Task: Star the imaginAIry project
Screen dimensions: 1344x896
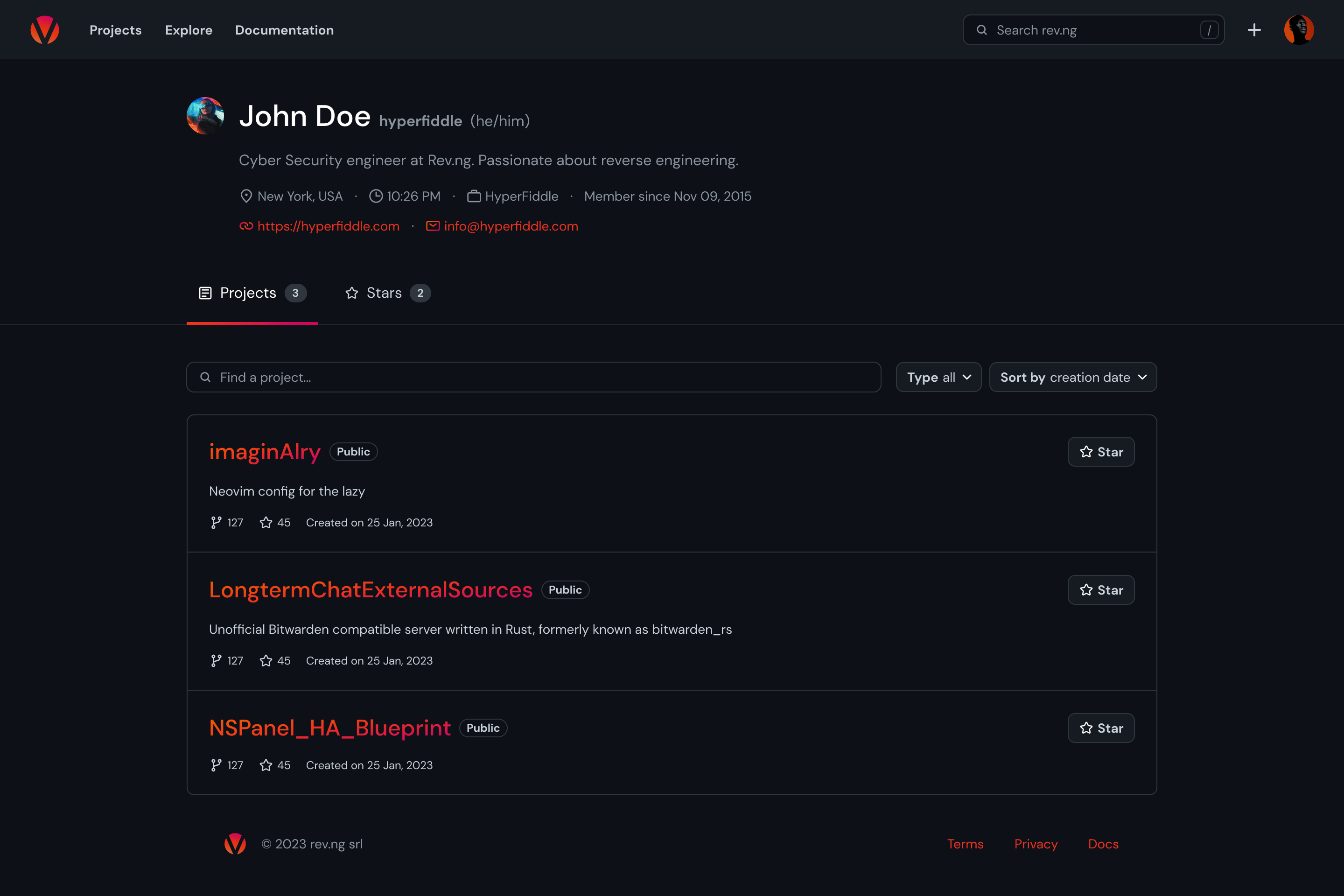Action: (1100, 452)
